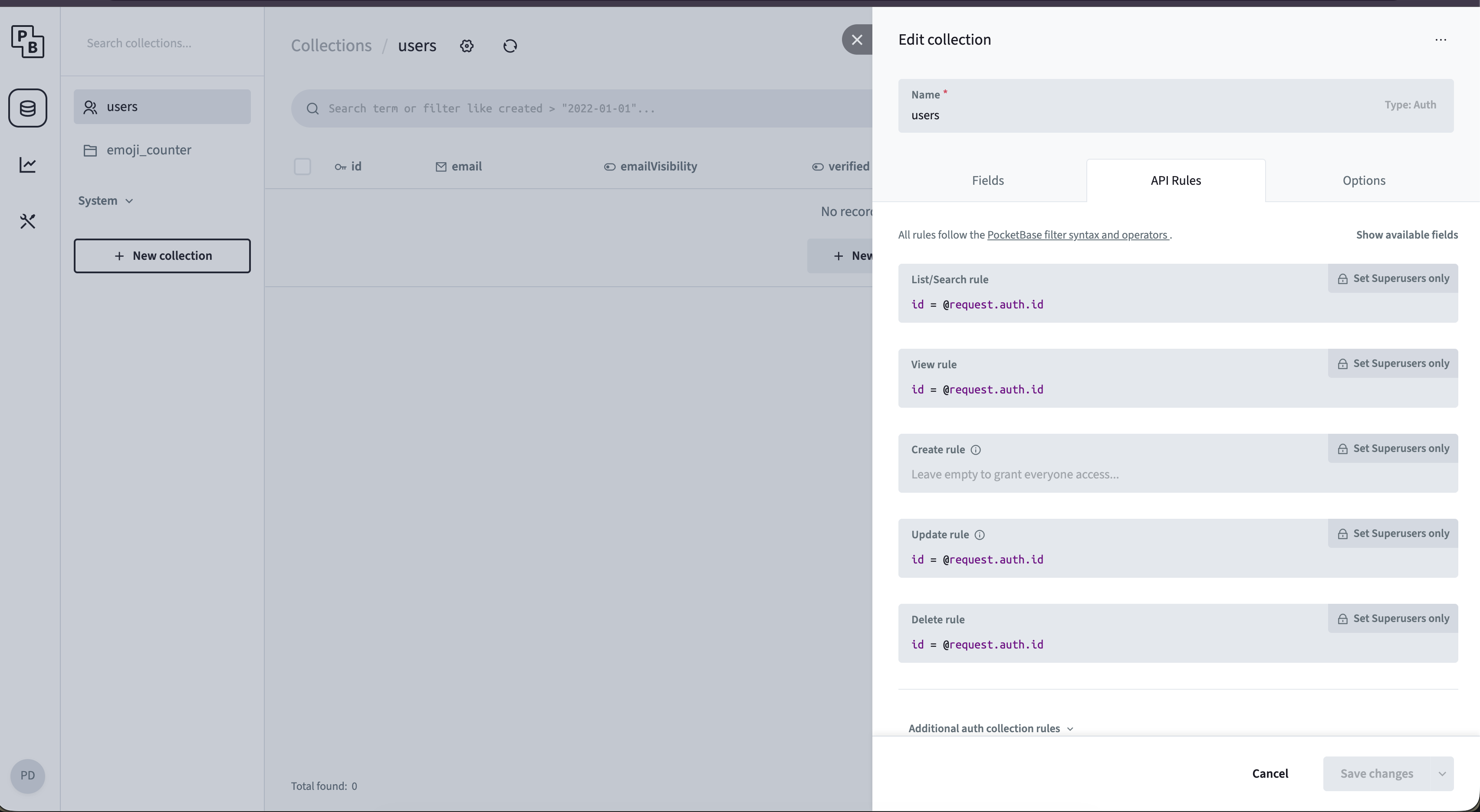The image size is (1480, 812).
Task: Open the users collection settings gear
Action: coord(467,46)
